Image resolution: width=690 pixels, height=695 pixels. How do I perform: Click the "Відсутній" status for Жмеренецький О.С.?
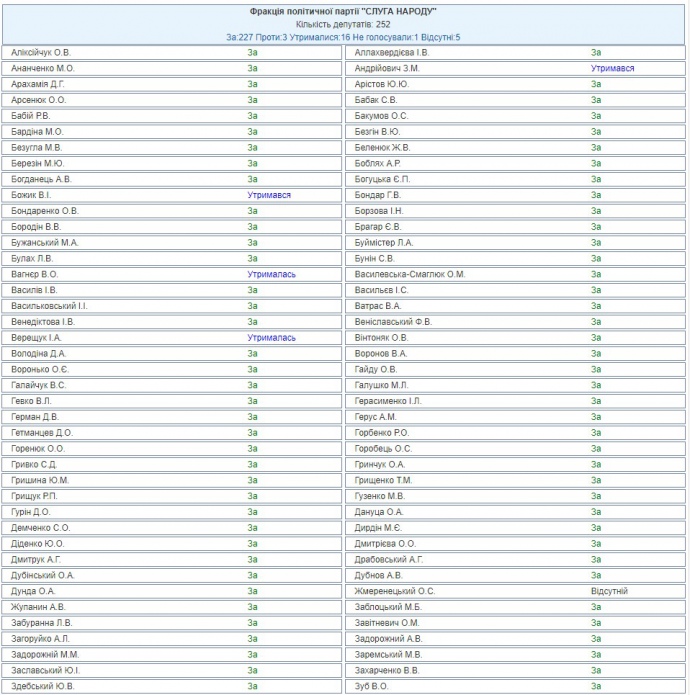pos(609,591)
